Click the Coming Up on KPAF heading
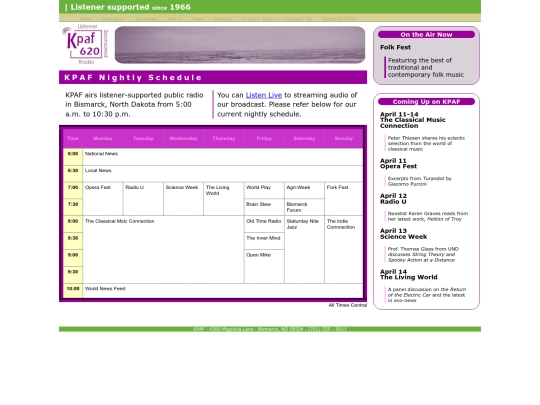 [x=426, y=102]
